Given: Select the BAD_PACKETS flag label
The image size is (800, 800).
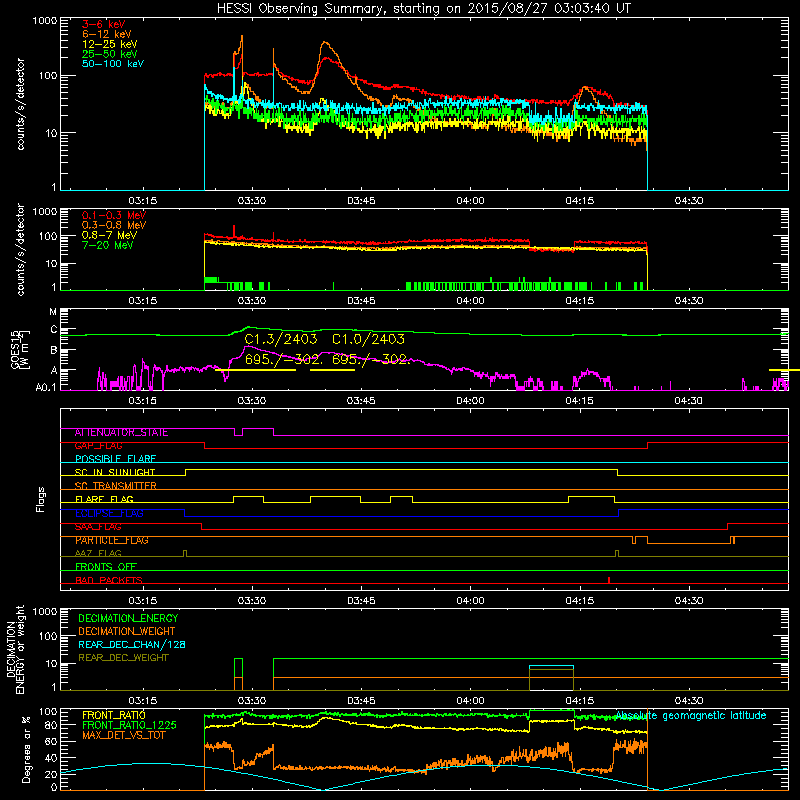Looking at the screenshot, I should 109,580.
